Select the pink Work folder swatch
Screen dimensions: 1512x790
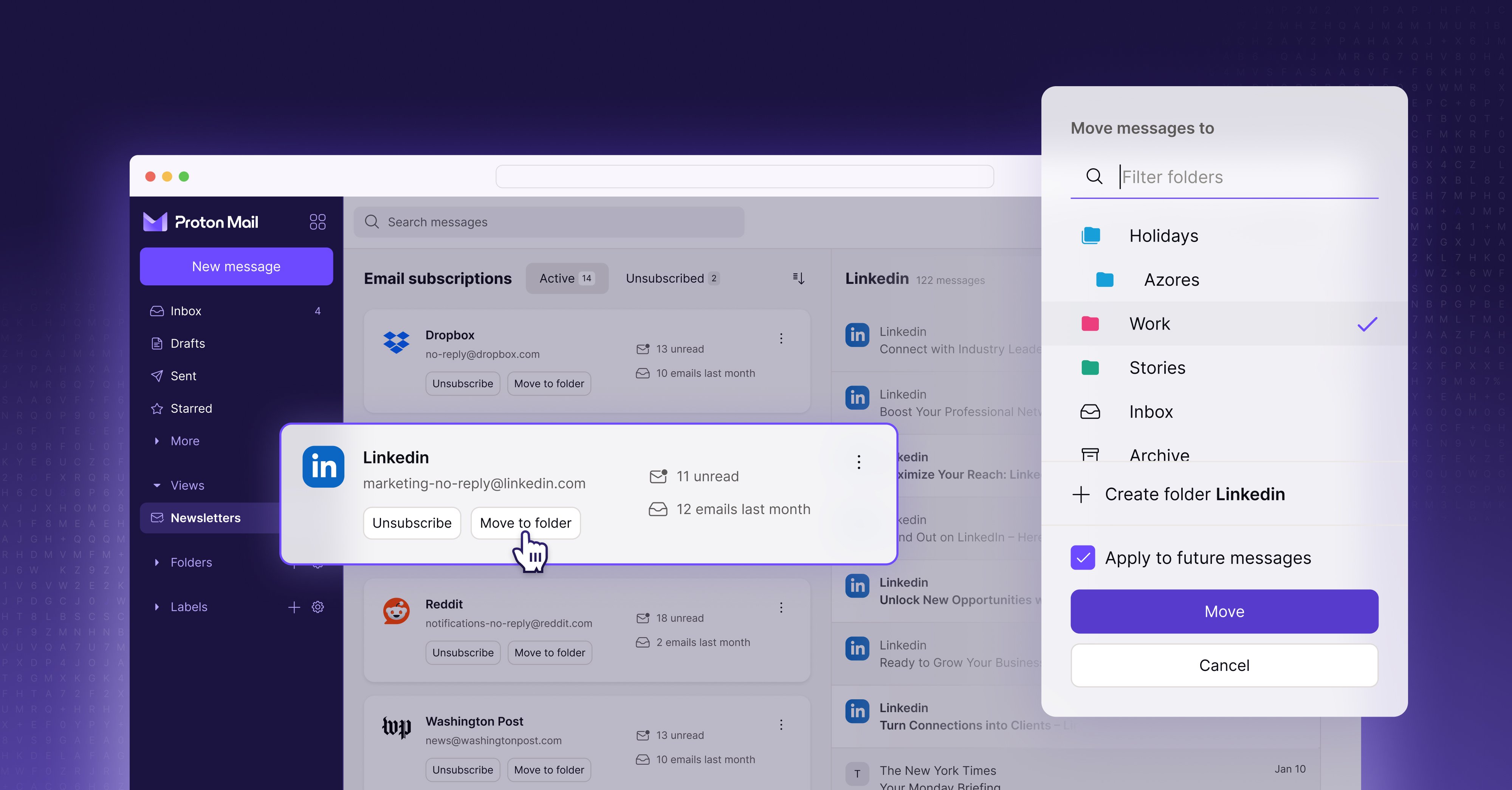pyautogui.click(x=1090, y=324)
